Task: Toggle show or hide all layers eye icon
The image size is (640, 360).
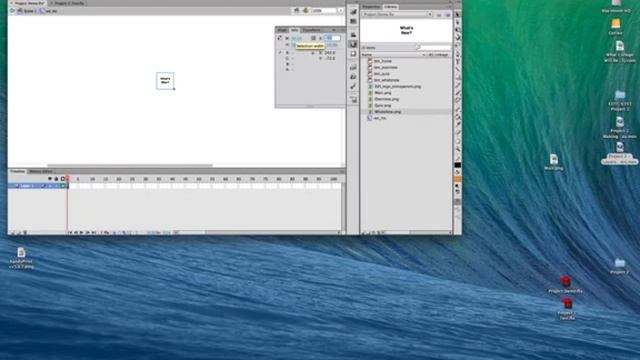Action: tap(50, 179)
